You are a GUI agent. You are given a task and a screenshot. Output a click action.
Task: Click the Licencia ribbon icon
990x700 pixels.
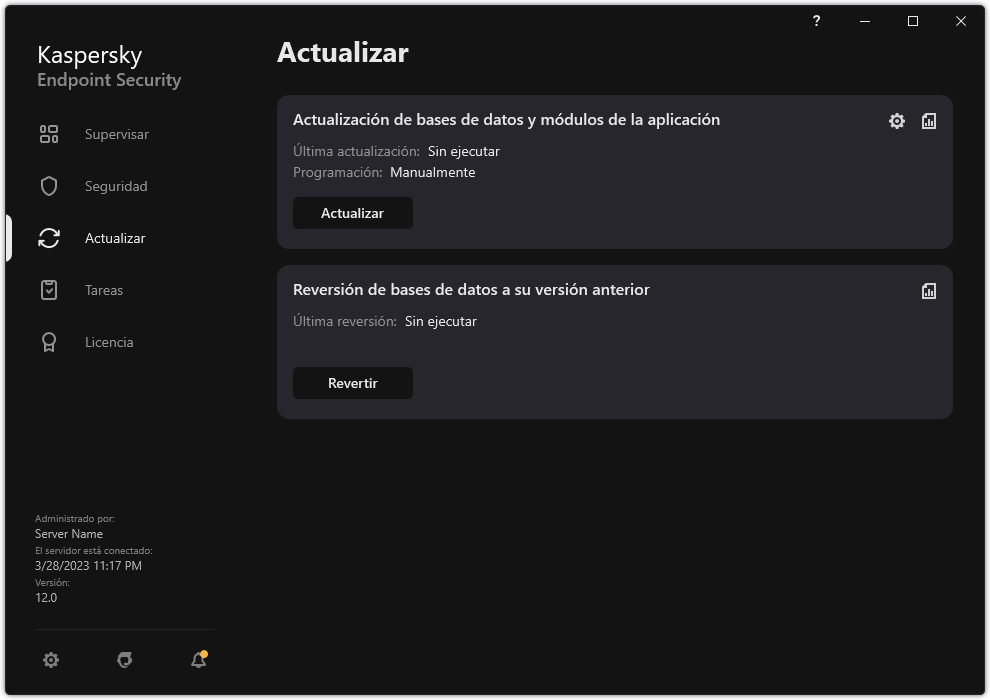tap(48, 341)
